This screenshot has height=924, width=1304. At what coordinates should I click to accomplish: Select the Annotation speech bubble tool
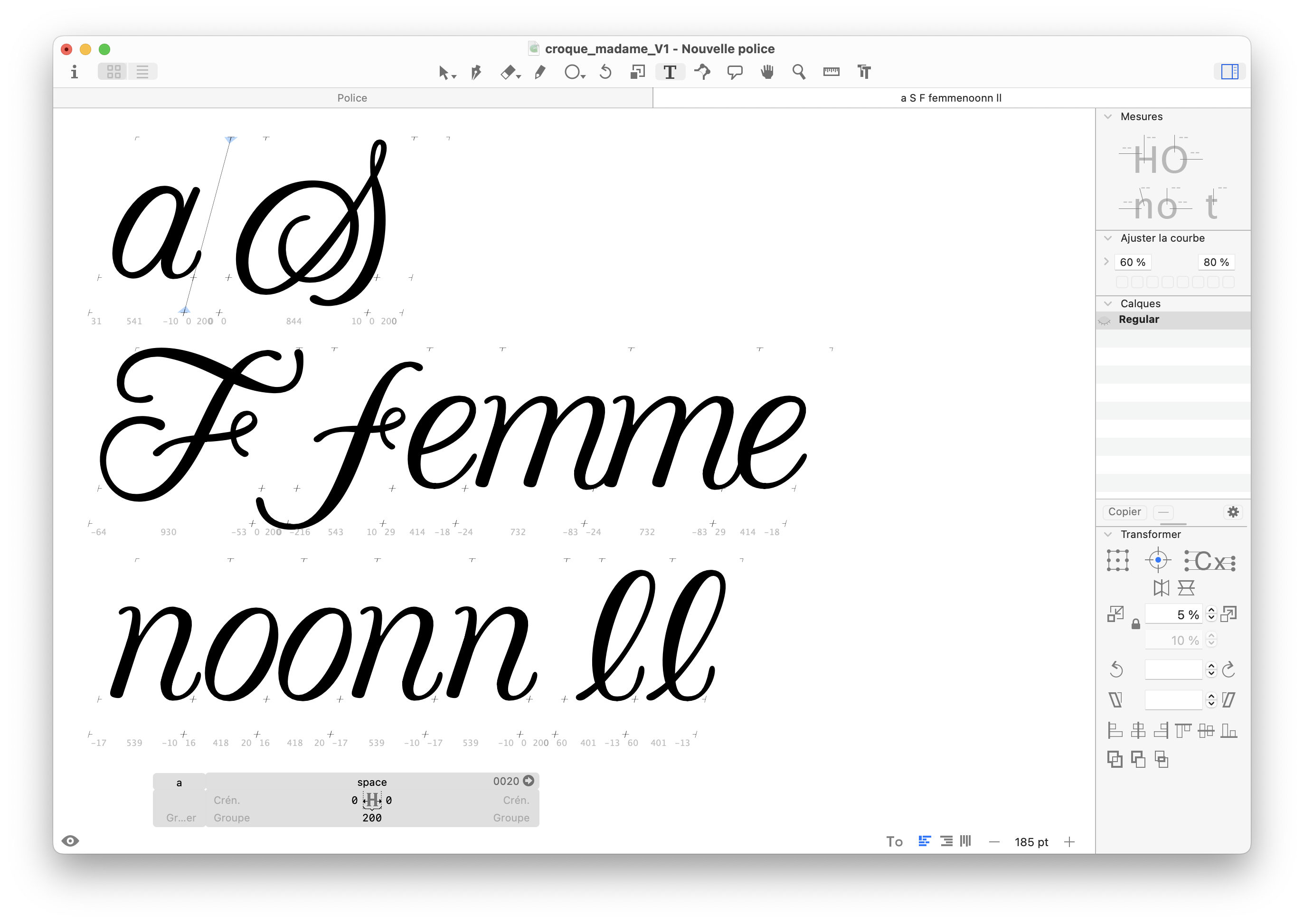coord(735,72)
